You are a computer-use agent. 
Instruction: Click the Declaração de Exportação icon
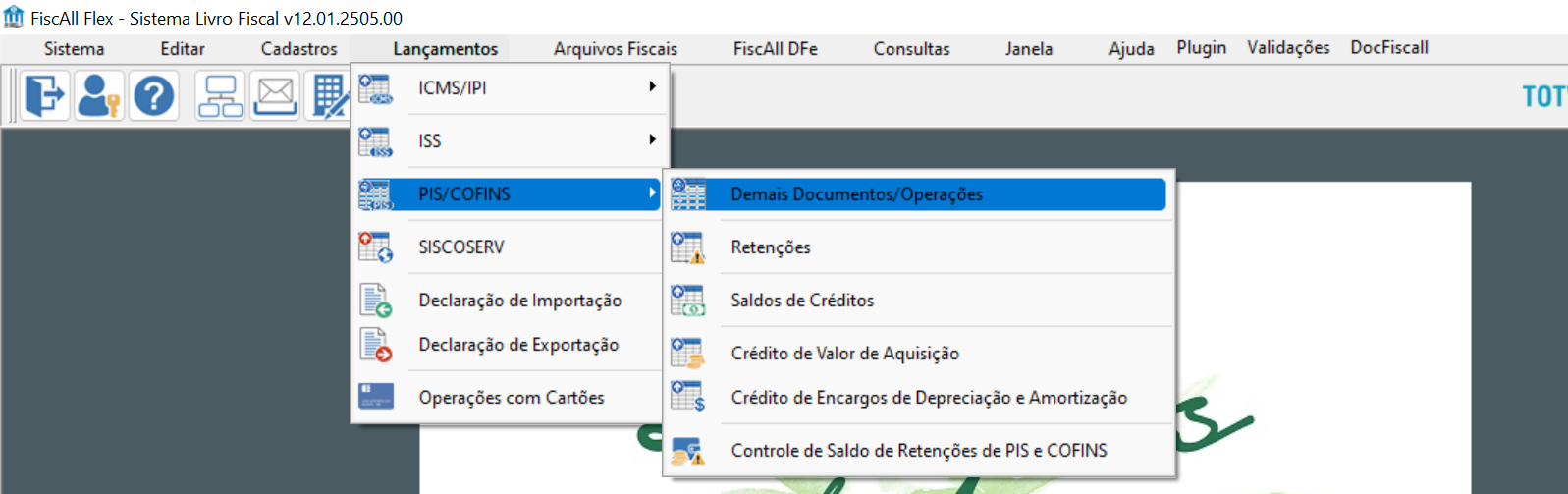point(375,345)
